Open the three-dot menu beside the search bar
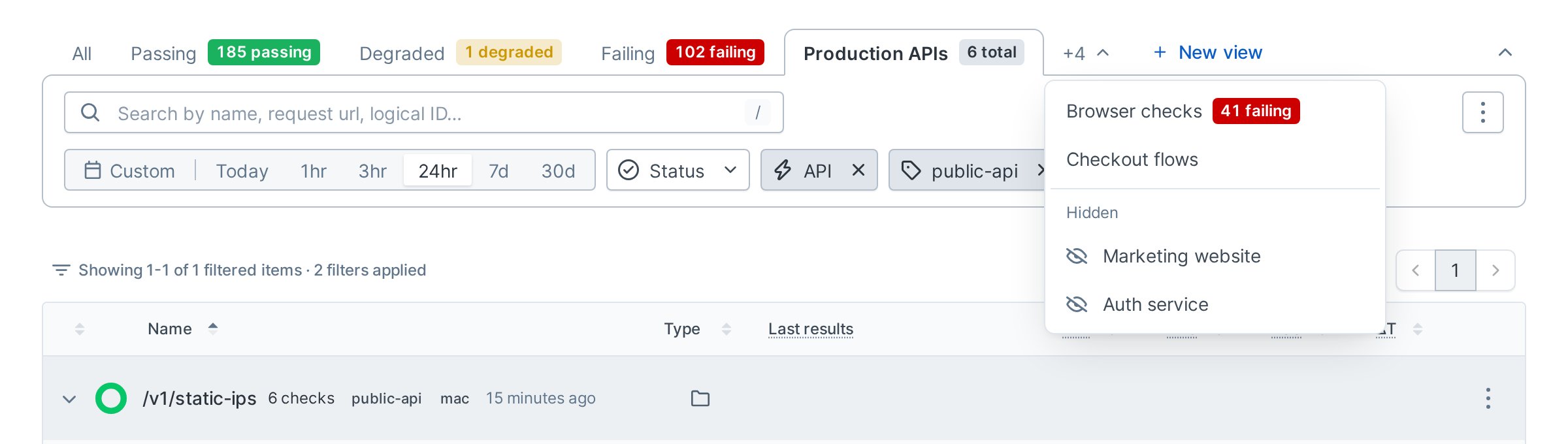The height and width of the screenshot is (444, 1568). click(1482, 112)
